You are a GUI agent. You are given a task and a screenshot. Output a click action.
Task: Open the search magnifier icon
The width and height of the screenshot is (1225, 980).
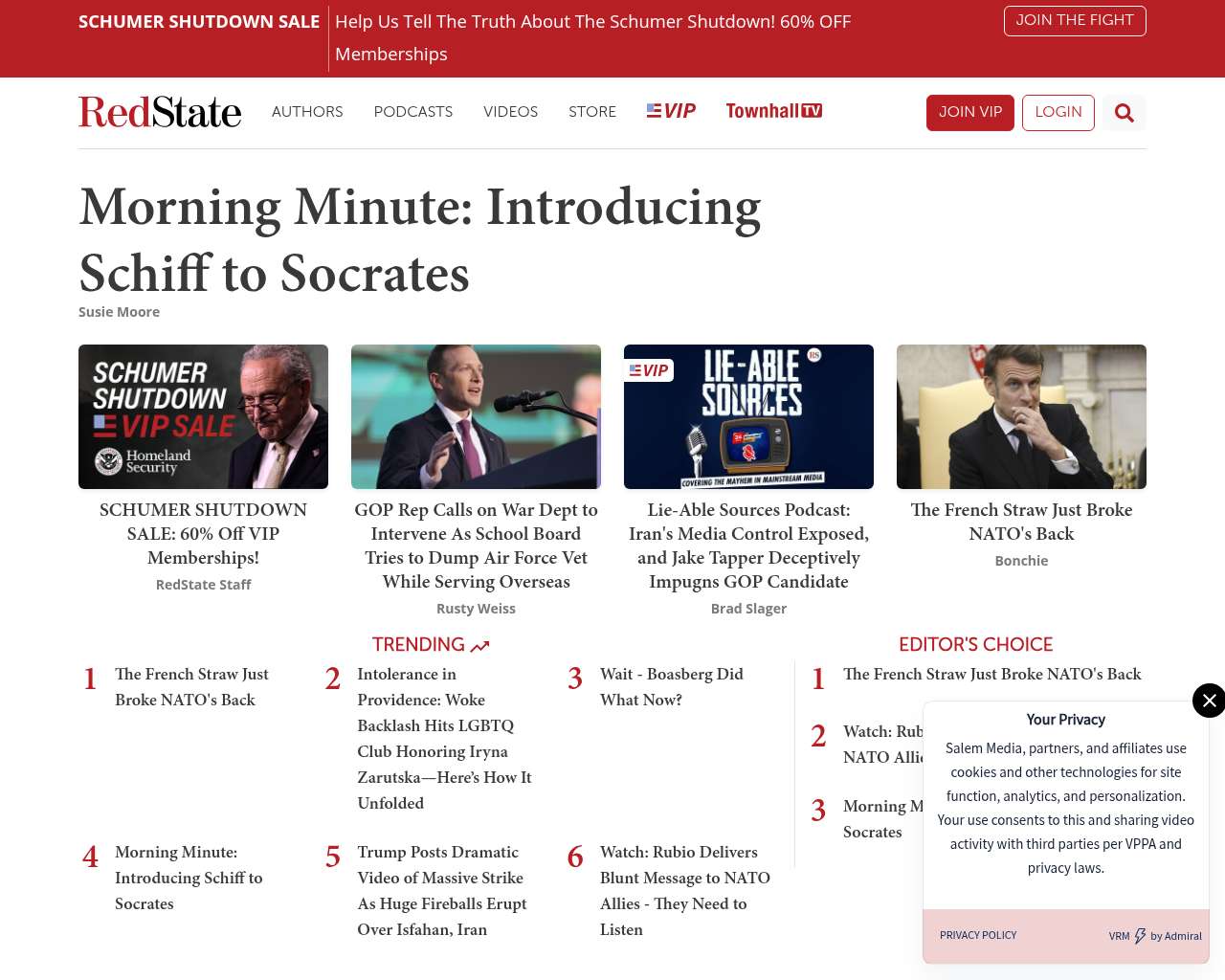[x=1125, y=113]
